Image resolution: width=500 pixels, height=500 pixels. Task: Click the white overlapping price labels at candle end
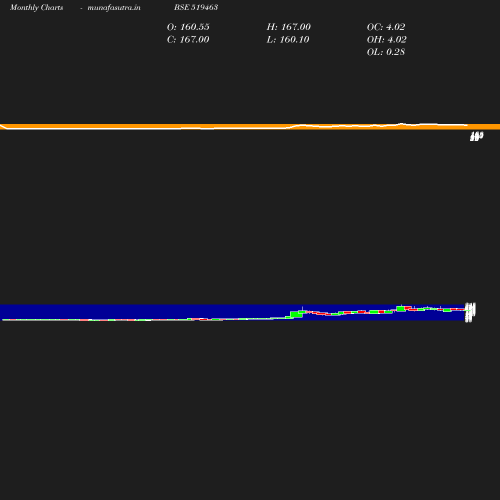[470, 312]
